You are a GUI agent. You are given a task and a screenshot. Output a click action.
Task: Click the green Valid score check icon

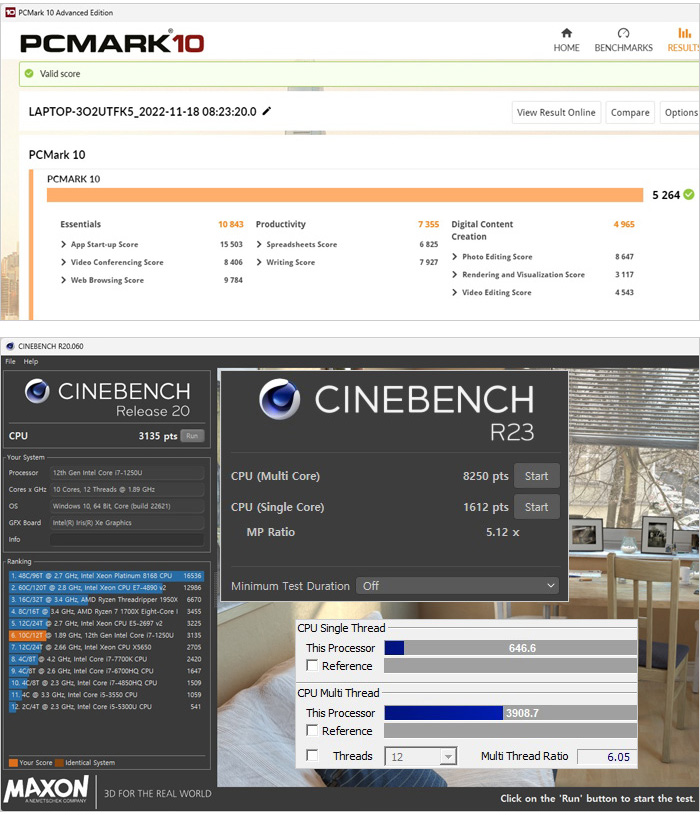click(29, 73)
